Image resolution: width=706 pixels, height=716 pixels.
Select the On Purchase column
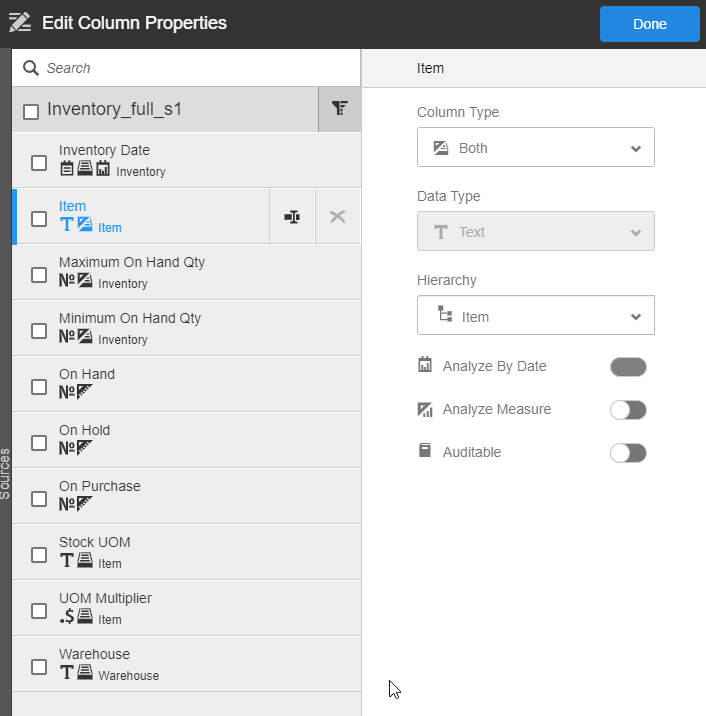click(x=100, y=486)
